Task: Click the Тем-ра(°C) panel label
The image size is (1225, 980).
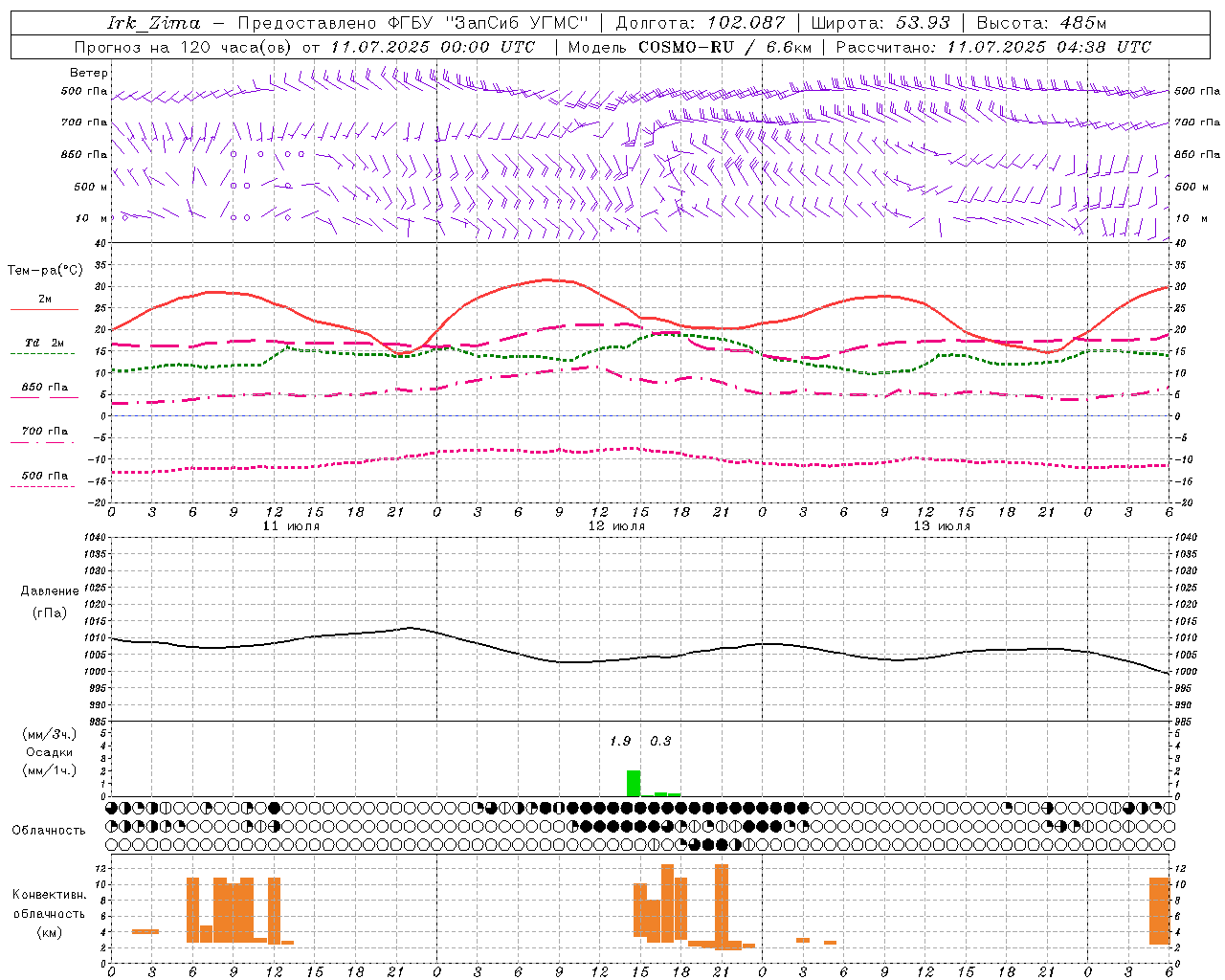Action: [45, 271]
